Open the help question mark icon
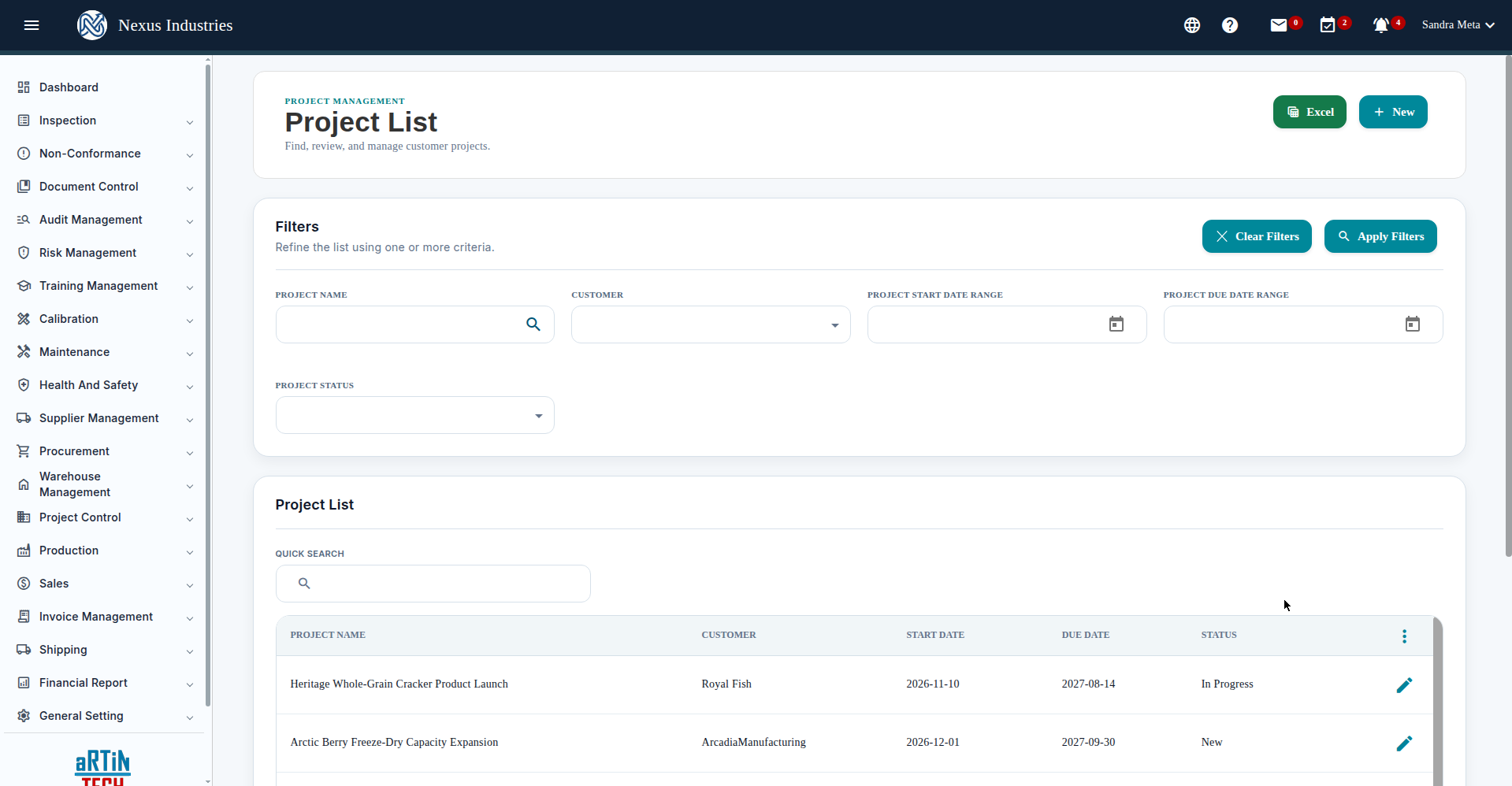Viewport: 1512px width, 786px height. [x=1230, y=25]
